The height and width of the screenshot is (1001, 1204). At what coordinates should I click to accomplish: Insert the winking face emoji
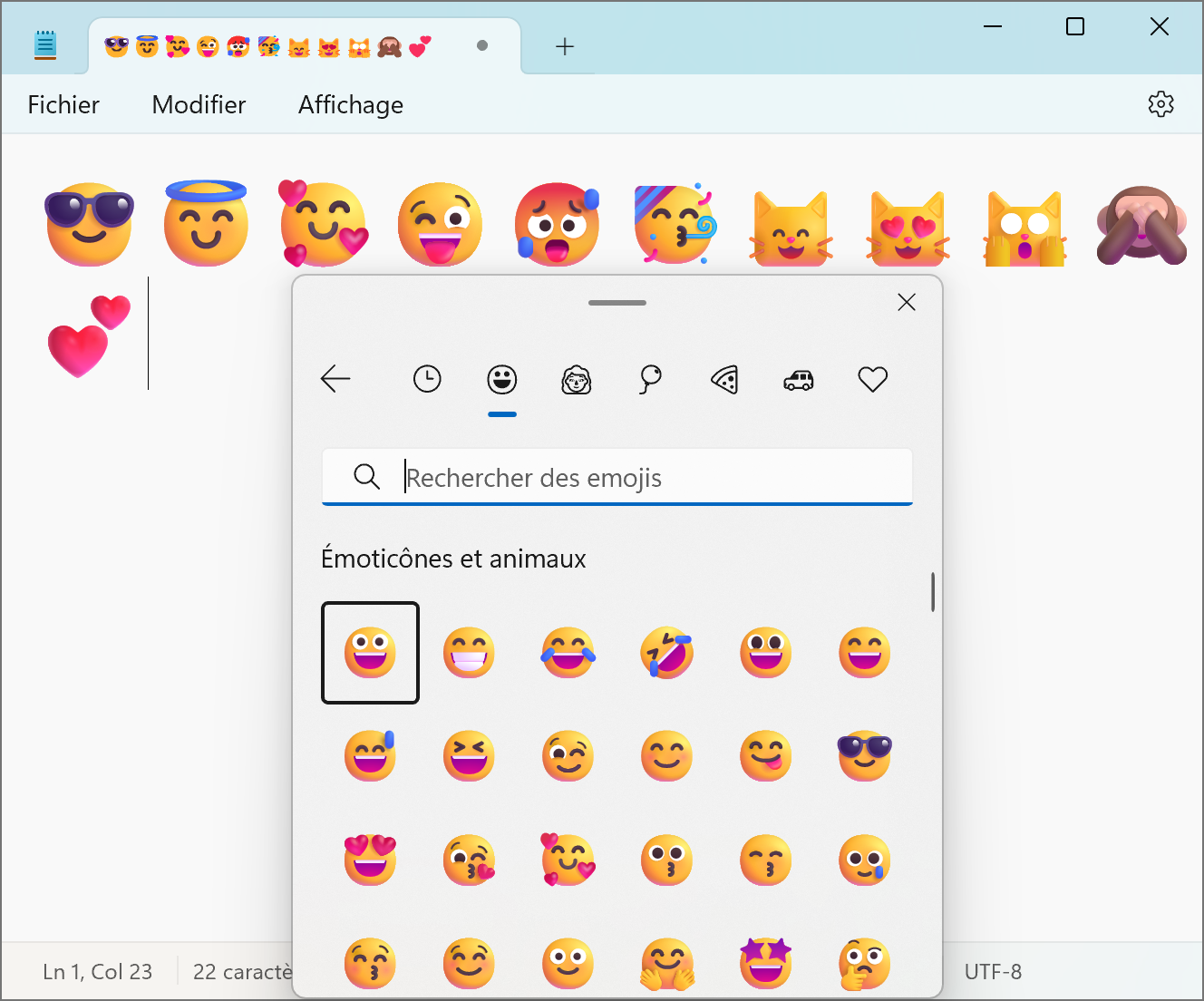(568, 756)
